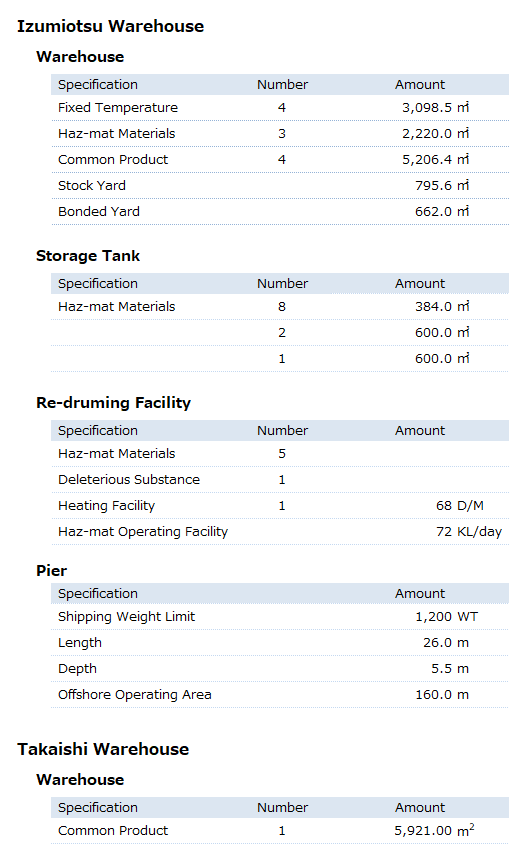
Task: Click the Deleterious Substance row label
Action: pos(129,479)
